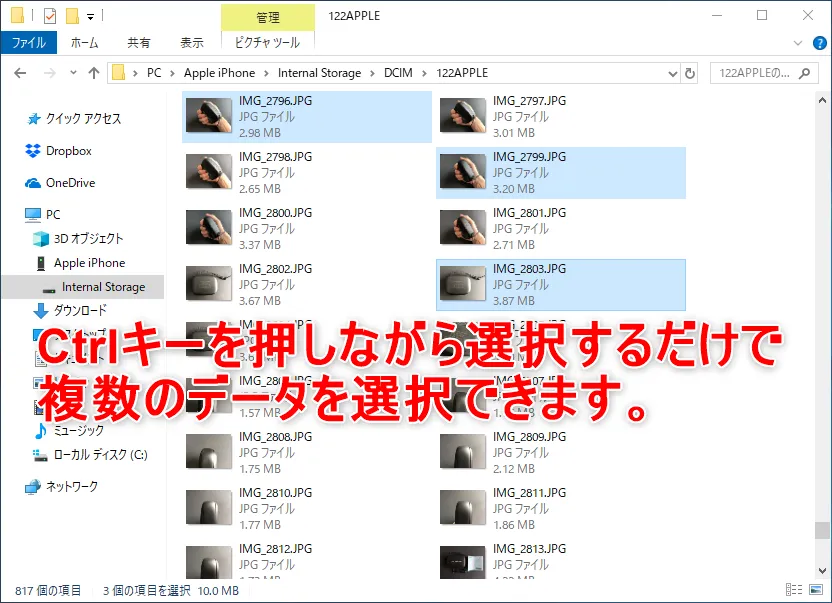Select the IMG_2811.JPG thumbnail
This screenshot has width=832, height=603.
[463, 507]
